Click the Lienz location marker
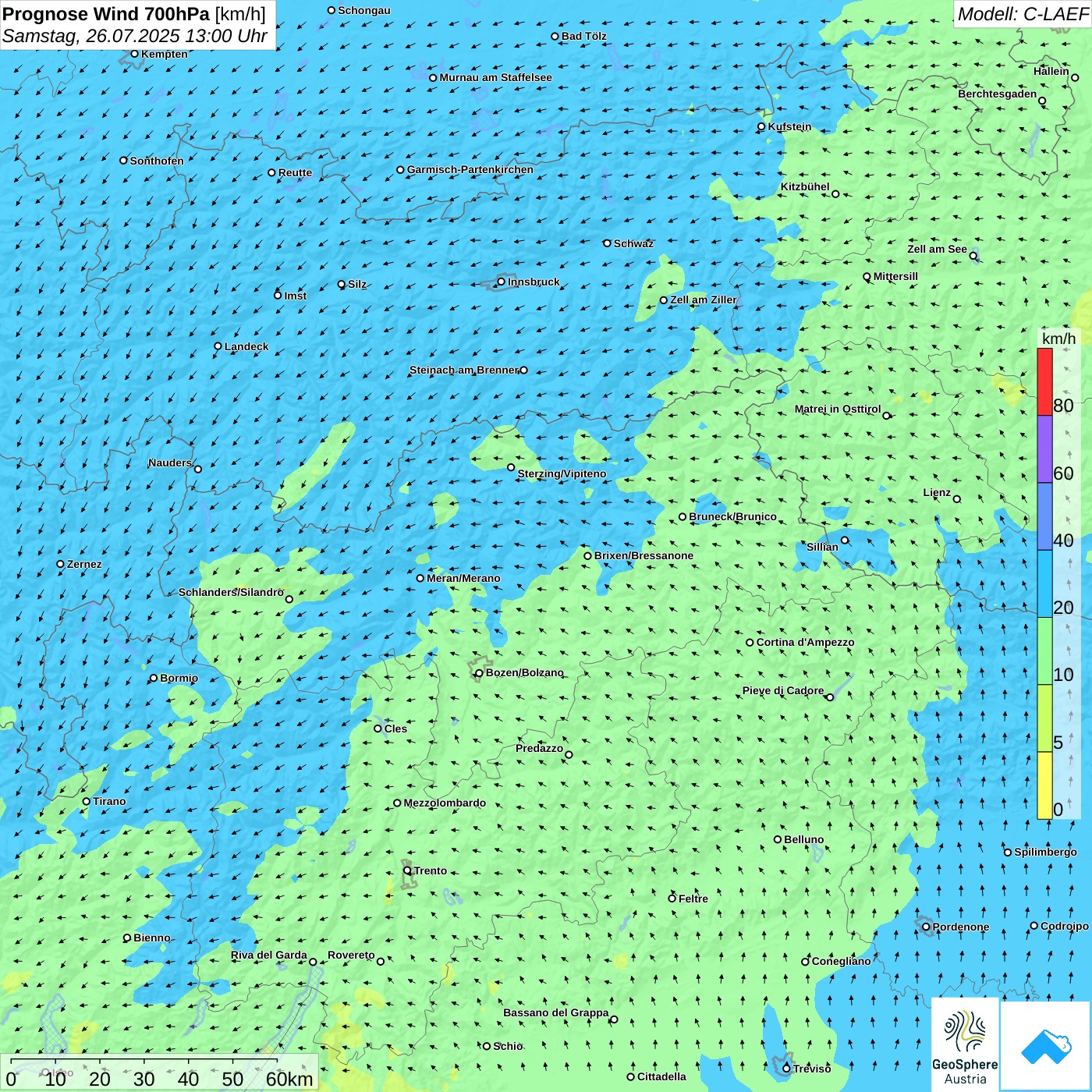 point(957,499)
